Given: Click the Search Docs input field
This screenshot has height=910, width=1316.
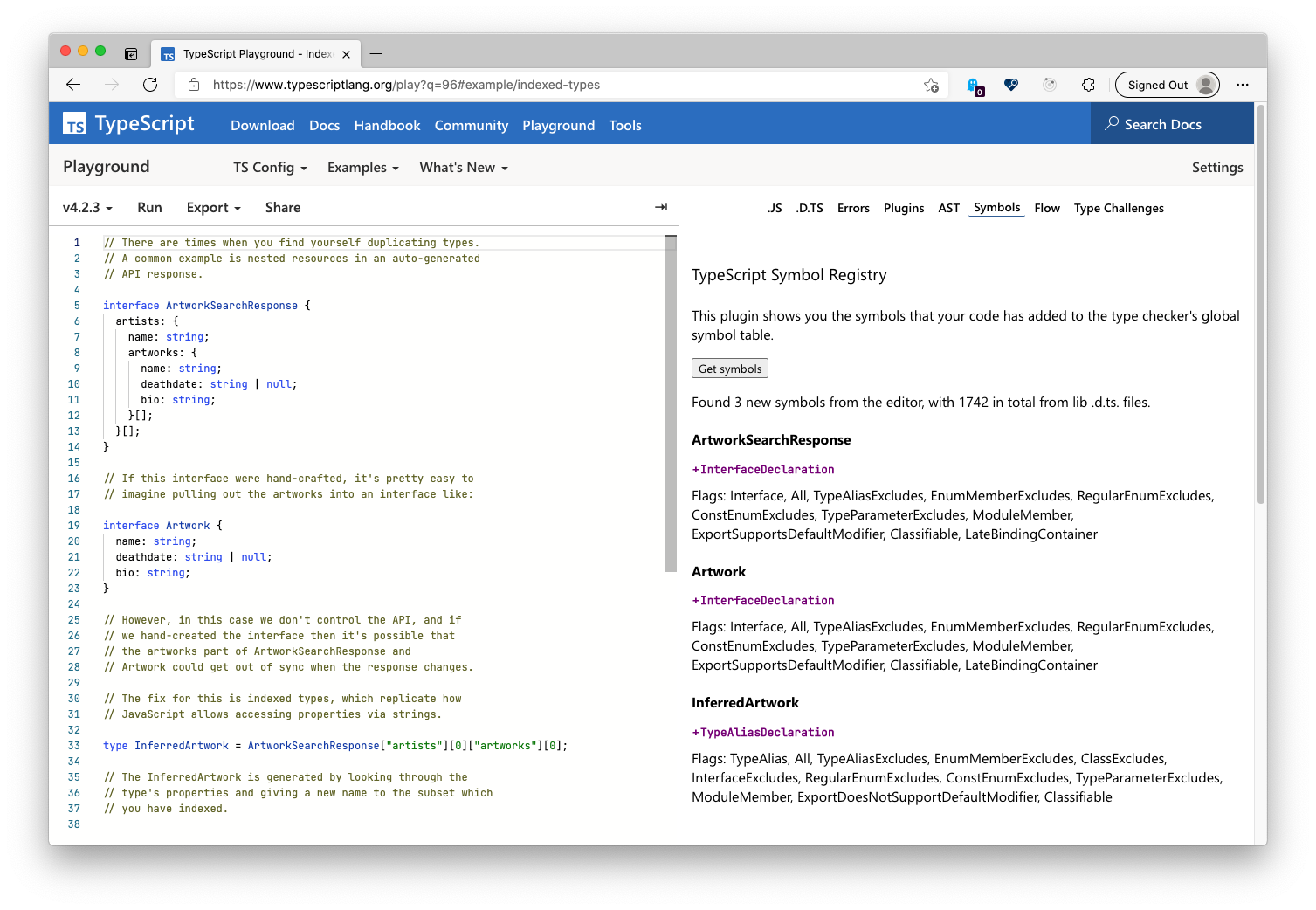Looking at the screenshot, I should (x=1172, y=124).
